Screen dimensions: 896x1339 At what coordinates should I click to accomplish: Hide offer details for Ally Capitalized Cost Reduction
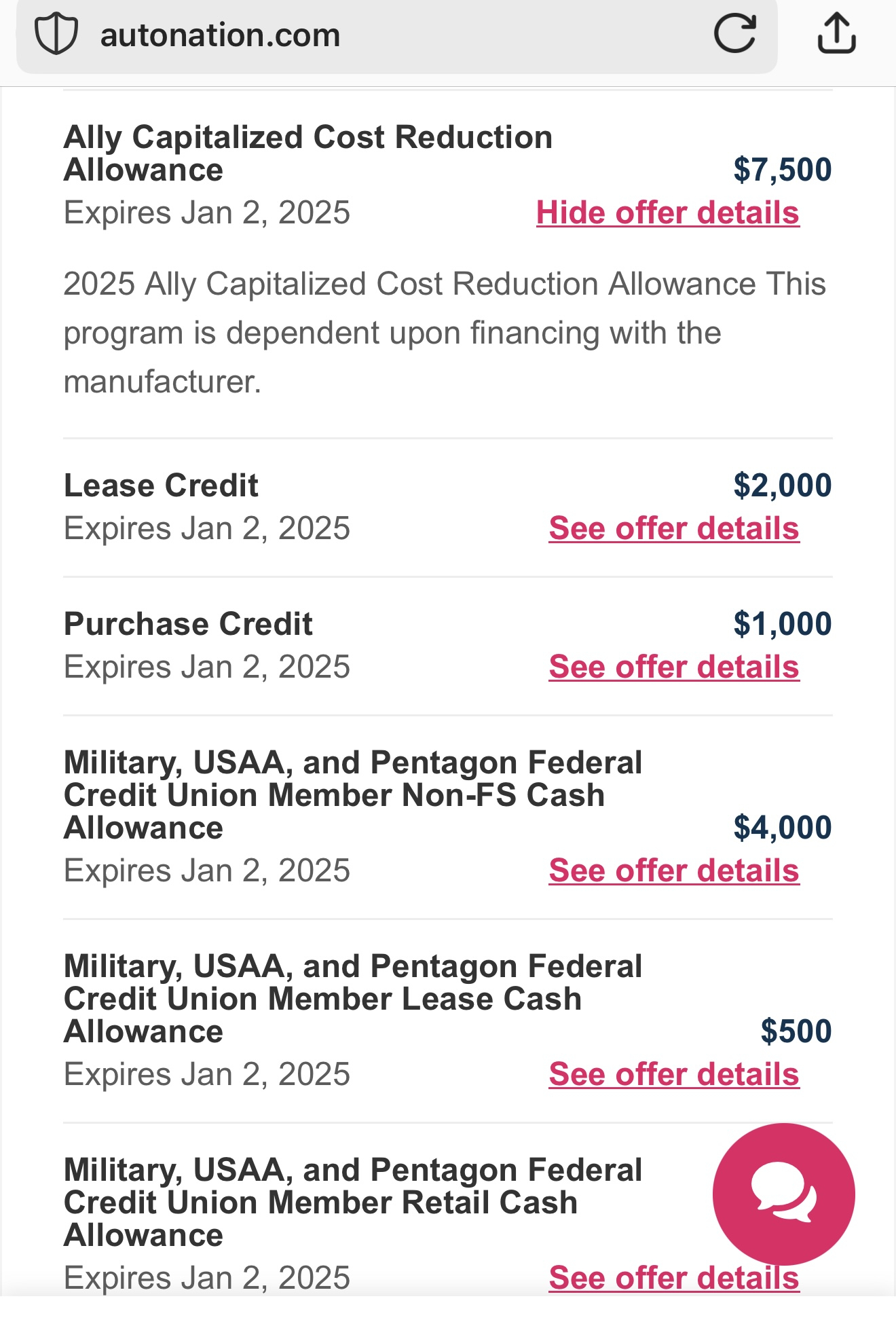[668, 213]
